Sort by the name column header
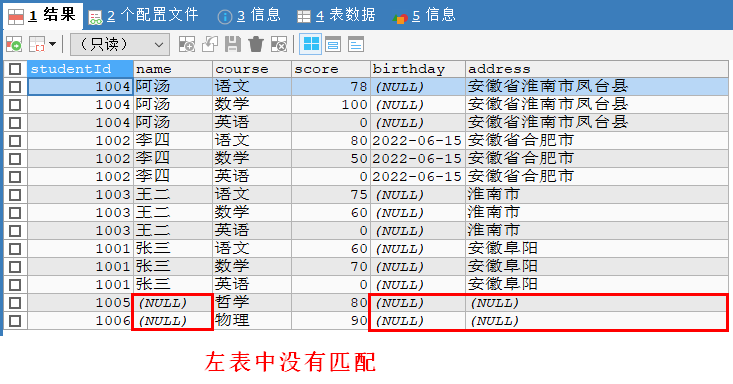733x384 pixels. click(173, 69)
